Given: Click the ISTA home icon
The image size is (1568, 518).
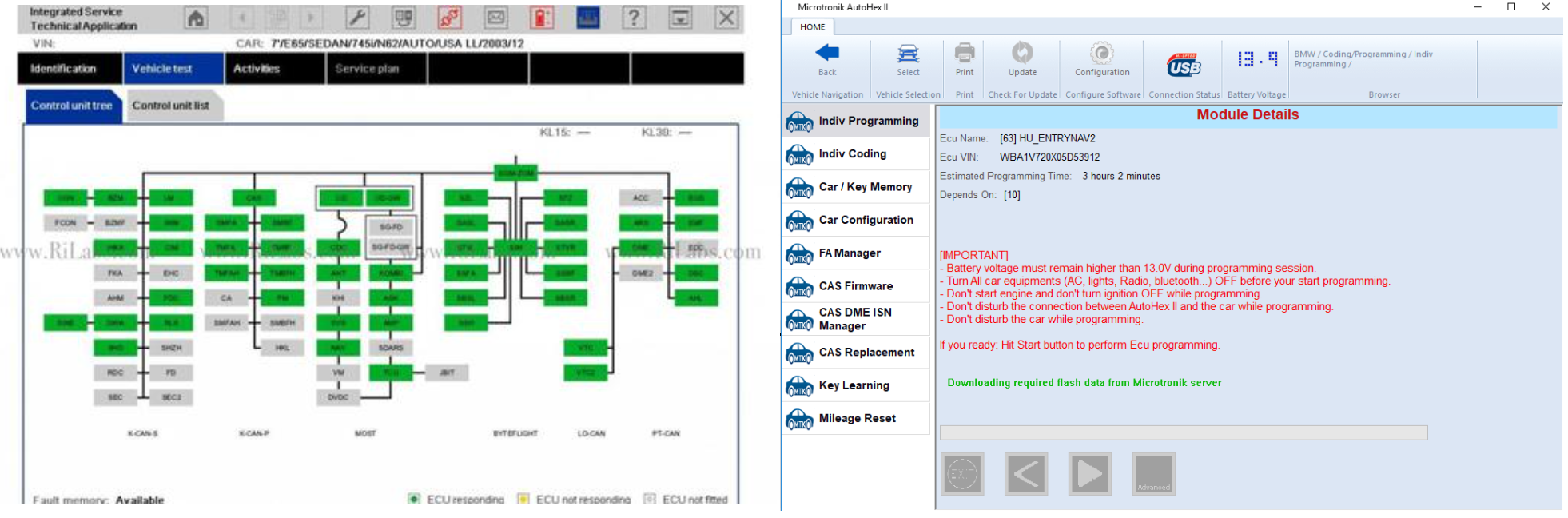Looking at the screenshot, I should coord(196,18).
